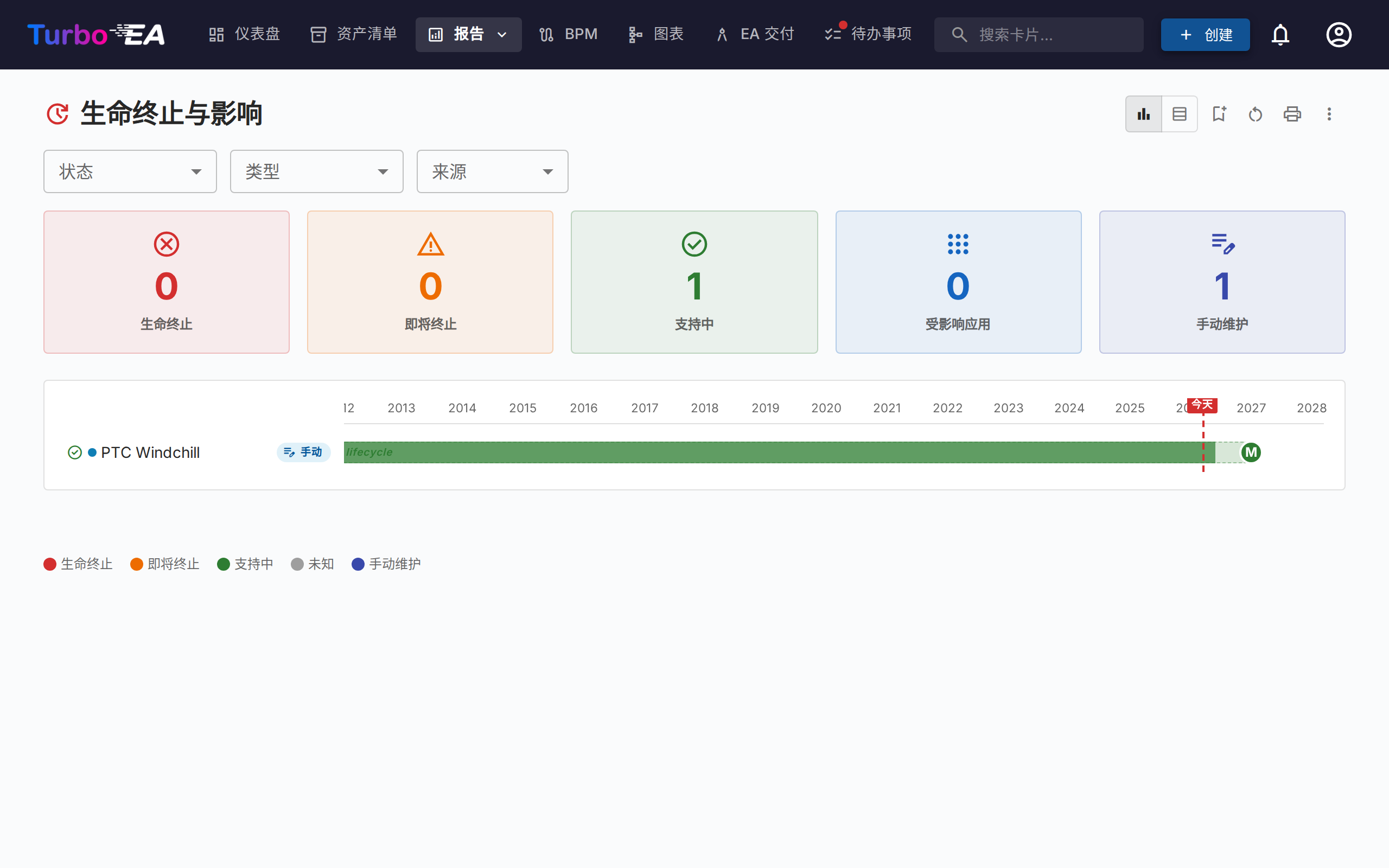The height and width of the screenshot is (868, 1389).
Task: Toggle the checkmark next to PTC Windchill
Action: tap(75, 452)
